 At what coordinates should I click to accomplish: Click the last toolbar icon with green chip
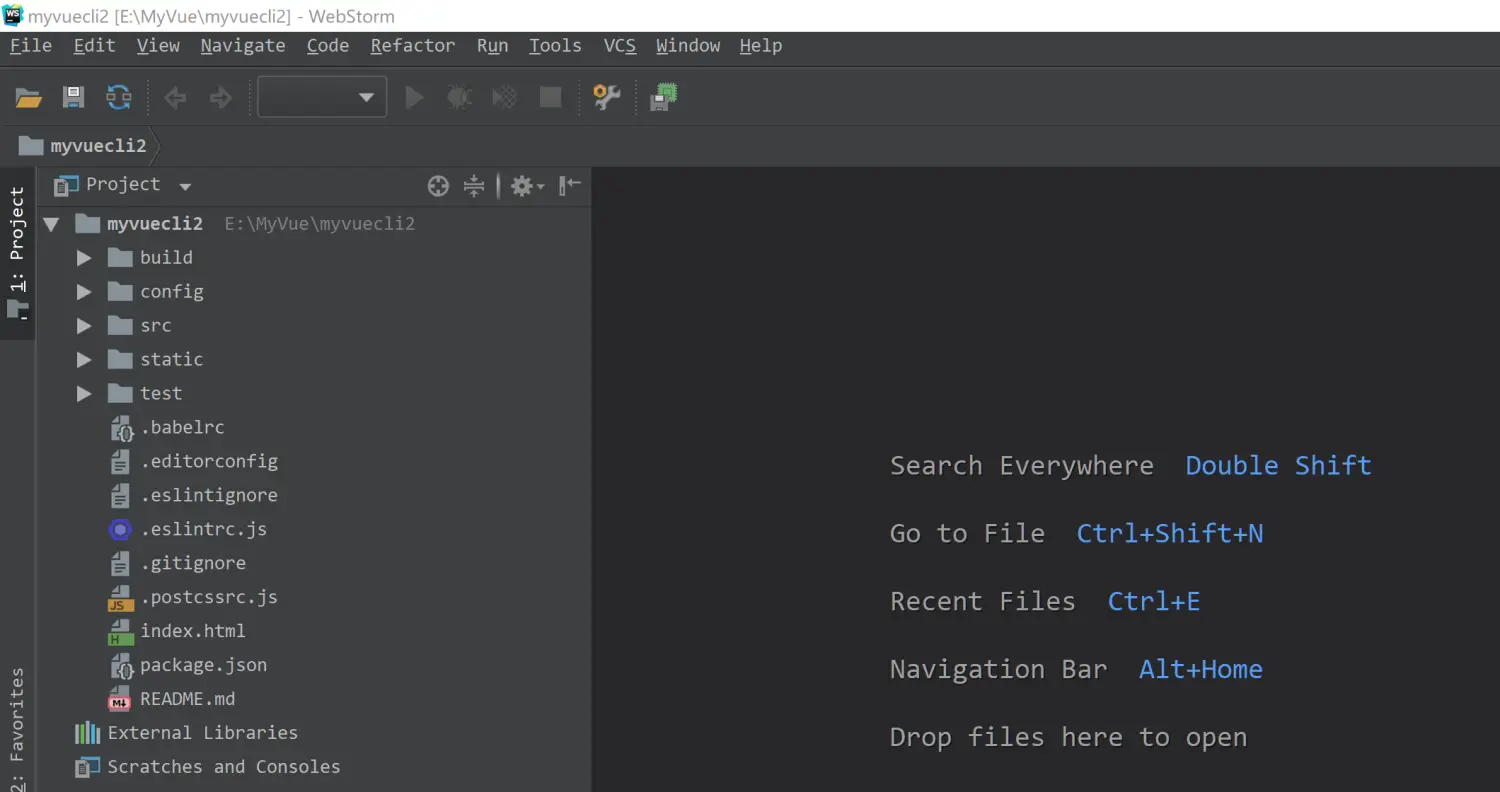[x=663, y=97]
